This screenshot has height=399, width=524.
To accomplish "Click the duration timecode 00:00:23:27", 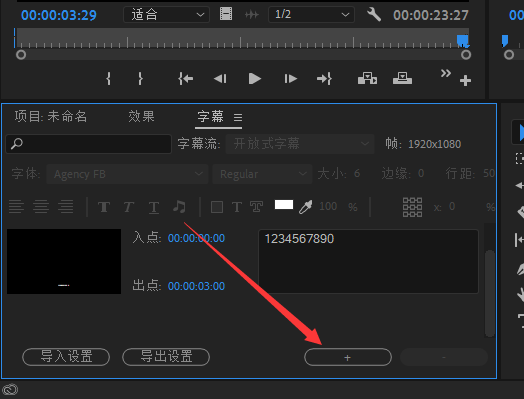I will [431, 15].
